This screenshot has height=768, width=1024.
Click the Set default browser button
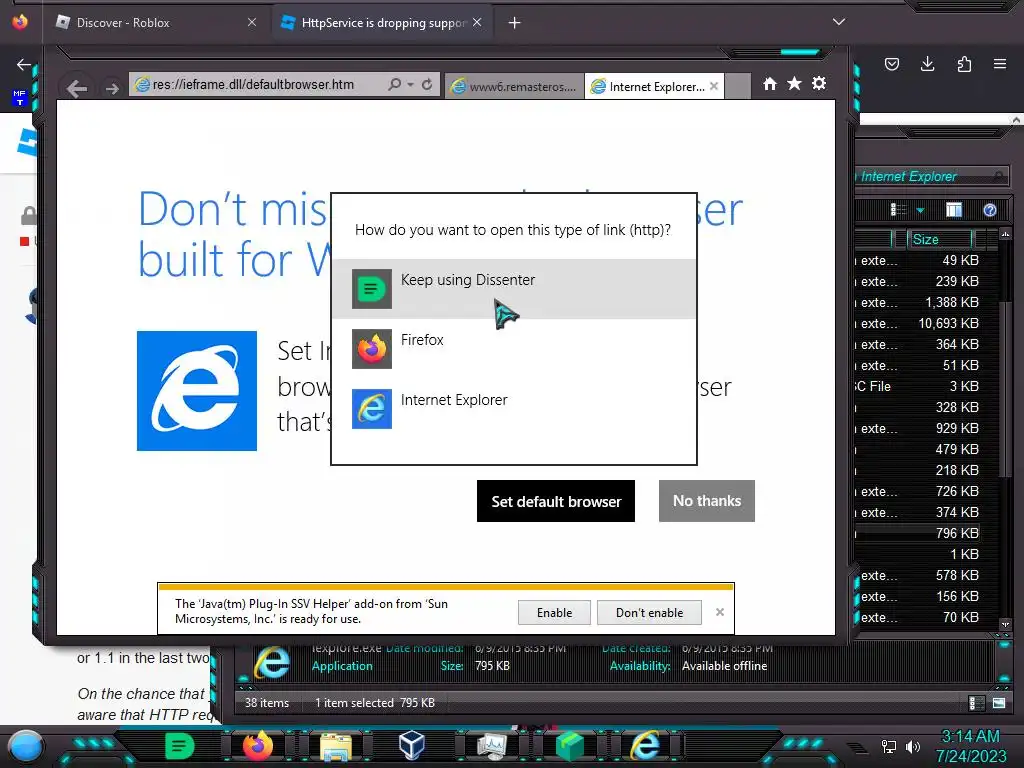[x=556, y=501]
